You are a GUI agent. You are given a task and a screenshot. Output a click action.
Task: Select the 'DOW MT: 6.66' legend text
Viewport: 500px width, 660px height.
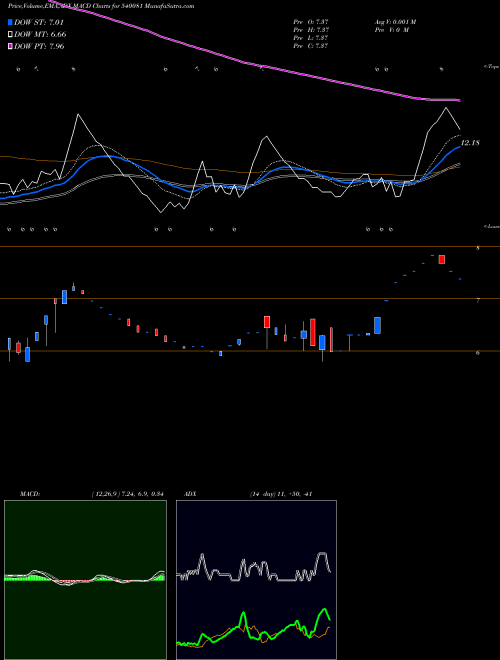(x=40, y=35)
